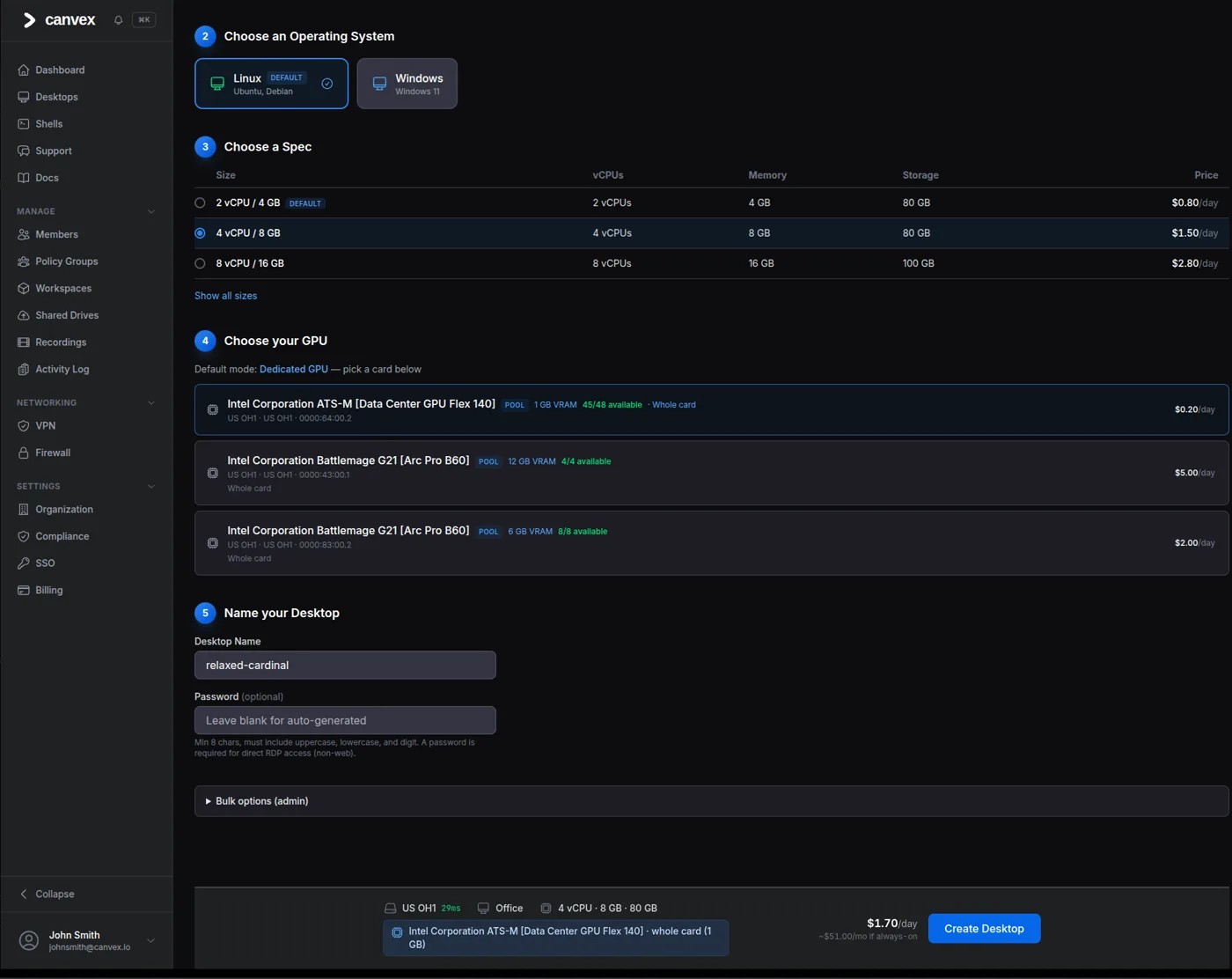Click the VPN shield icon

tap(24, 426)
